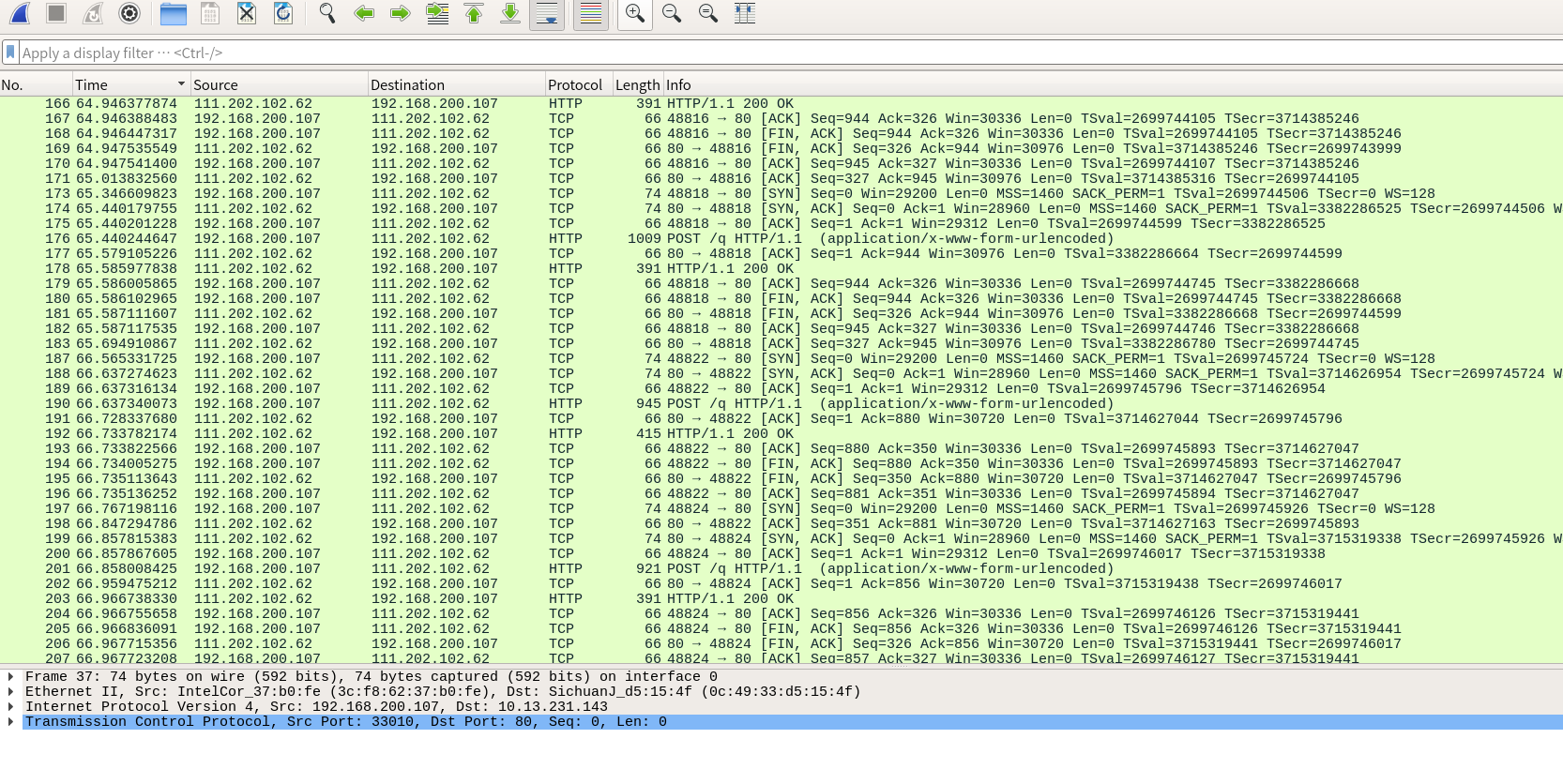Select packet 176 POST /q request
This screenshot has width=1563, height=784.
pos(781,238)
